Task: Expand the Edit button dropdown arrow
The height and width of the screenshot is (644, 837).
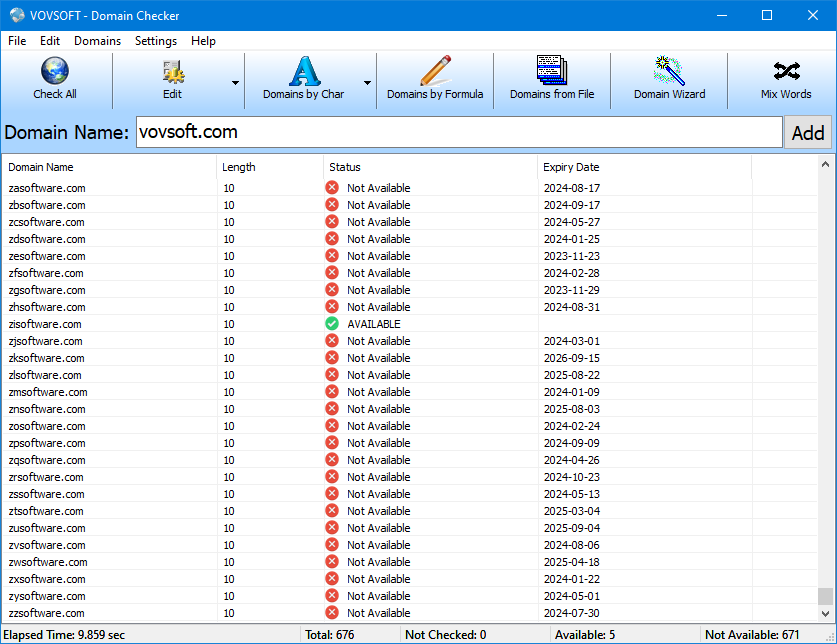Action: pos(235,83)
